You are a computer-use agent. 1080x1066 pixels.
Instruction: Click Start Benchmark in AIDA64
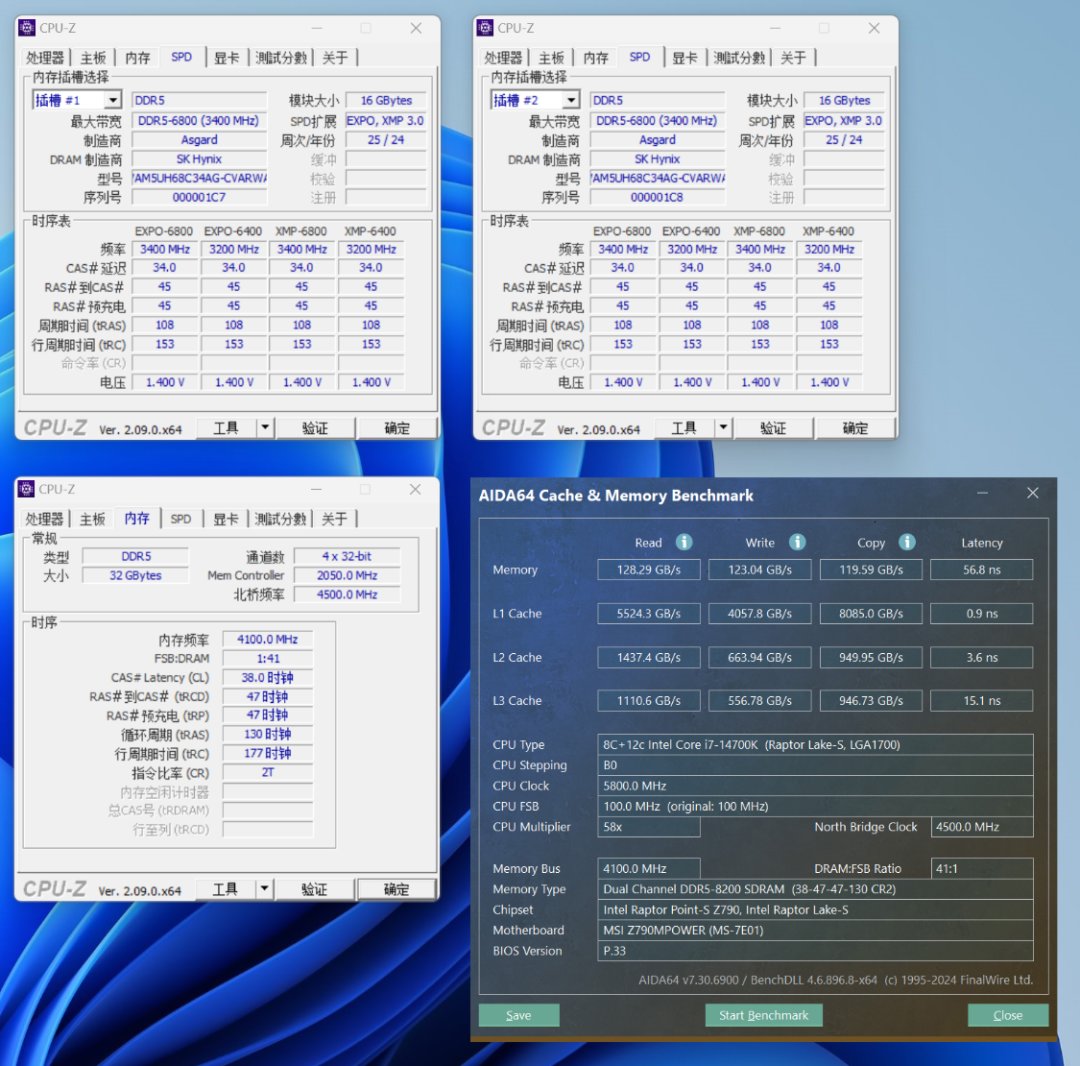[x=763, y=1015]
